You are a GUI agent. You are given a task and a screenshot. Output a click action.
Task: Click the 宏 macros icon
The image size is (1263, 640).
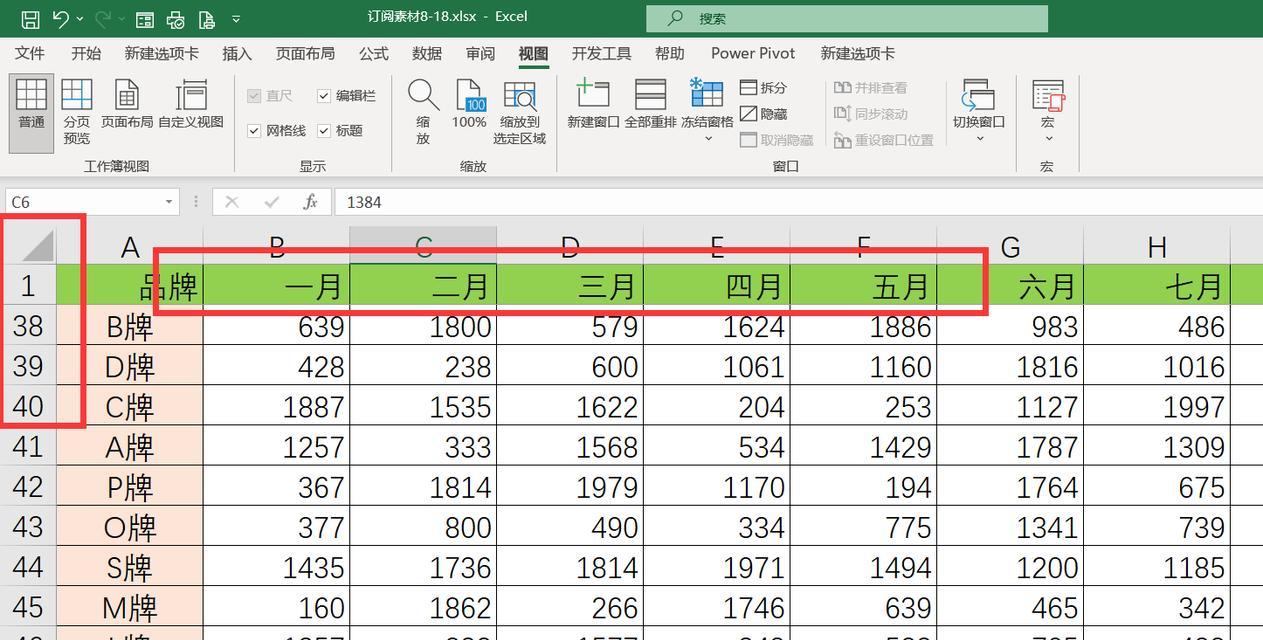coord(1048,97)
